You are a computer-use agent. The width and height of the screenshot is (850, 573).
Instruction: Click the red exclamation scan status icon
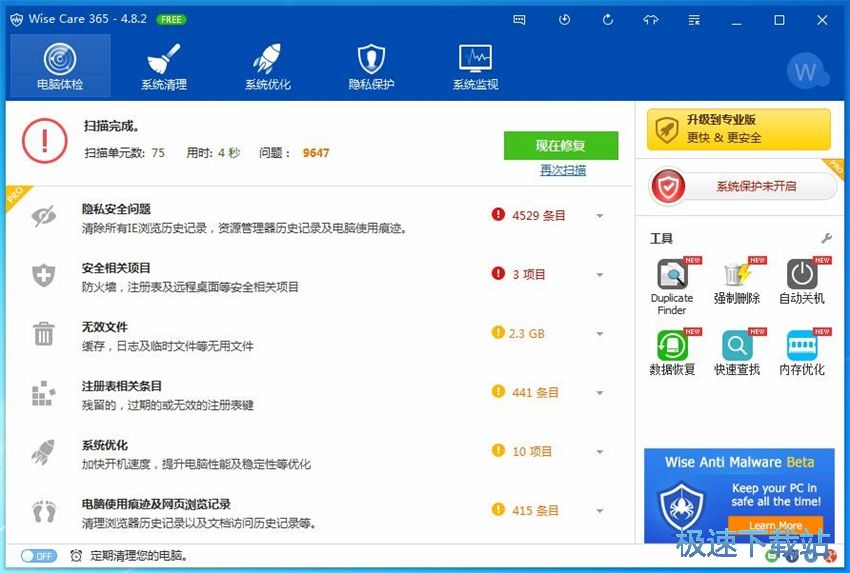tap(44, 140)
